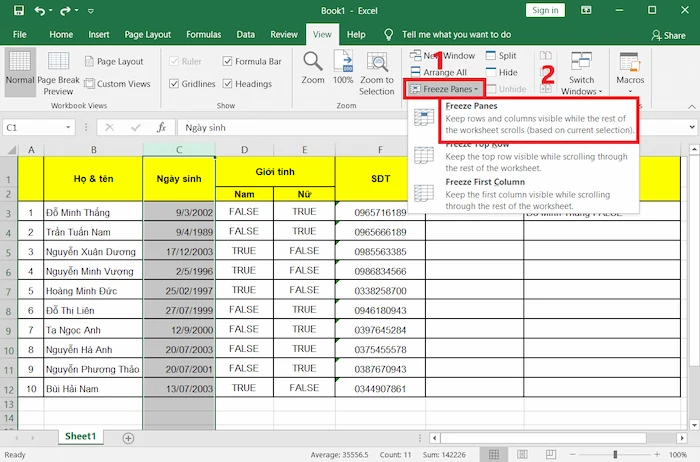Select cell containing Trần Tuấn Nam
The width and height of the screenshot is (700, 462).
(93, 232)
